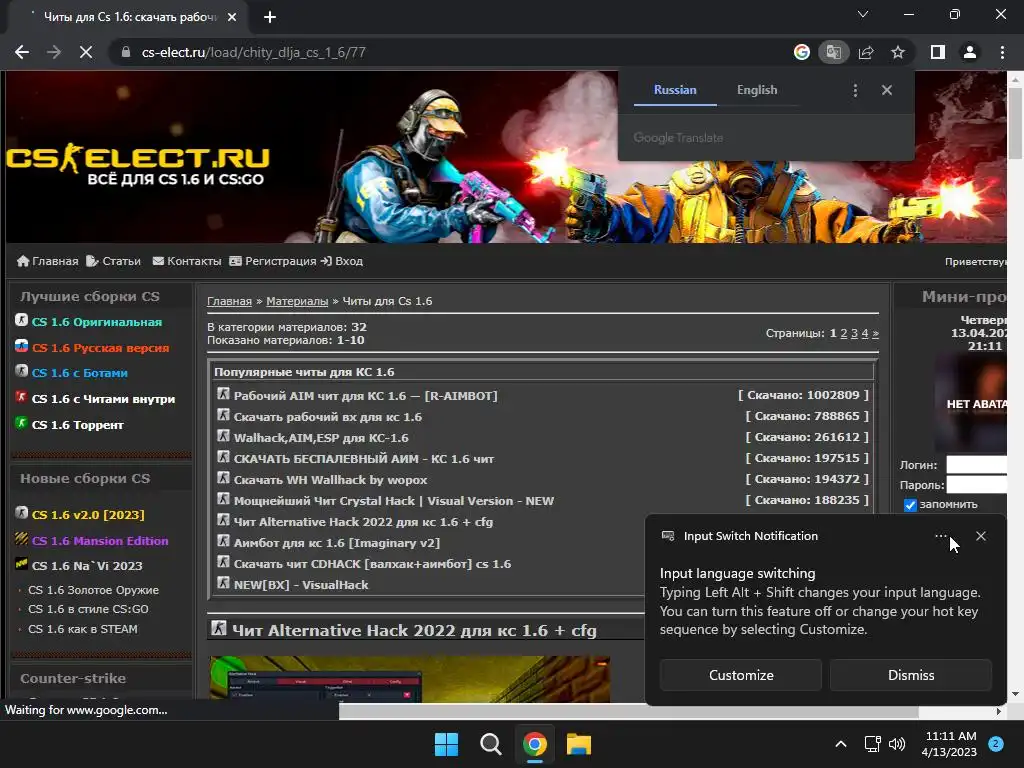Close the cs-elect.ru tab
Screen dimensions: 1024x768
pos(232,17)
